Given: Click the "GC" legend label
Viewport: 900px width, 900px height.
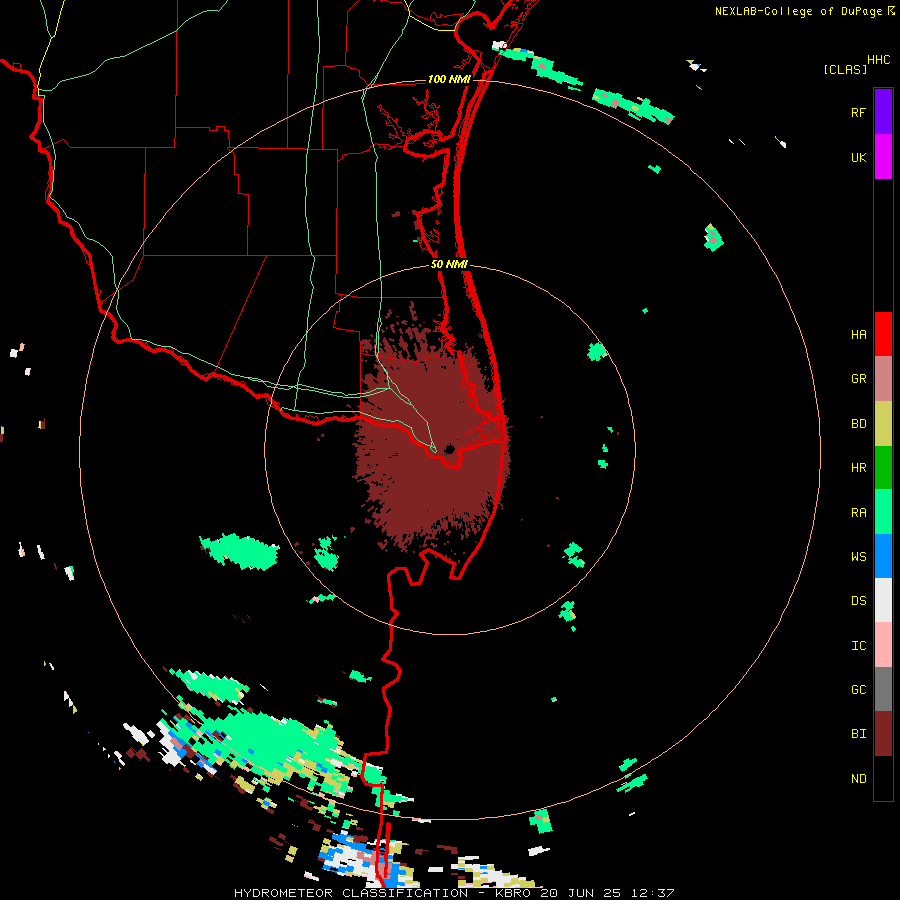Looking at the screenshot, I should click(858, 690).
